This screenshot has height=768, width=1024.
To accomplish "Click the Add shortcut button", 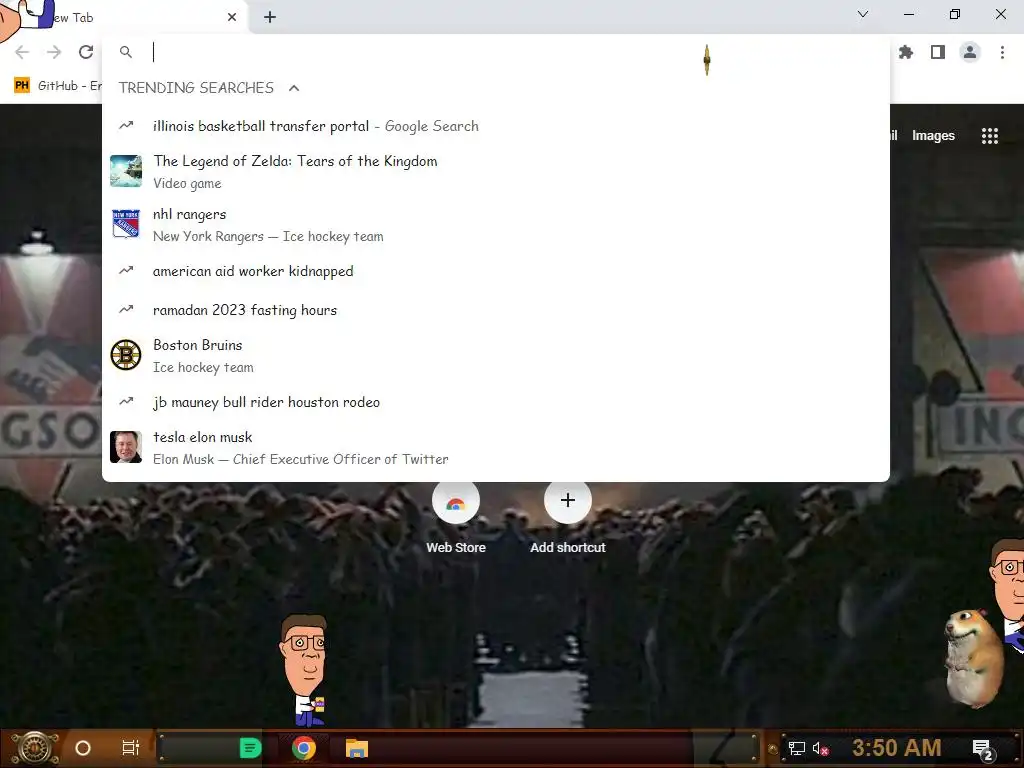I will click(568, 519).
